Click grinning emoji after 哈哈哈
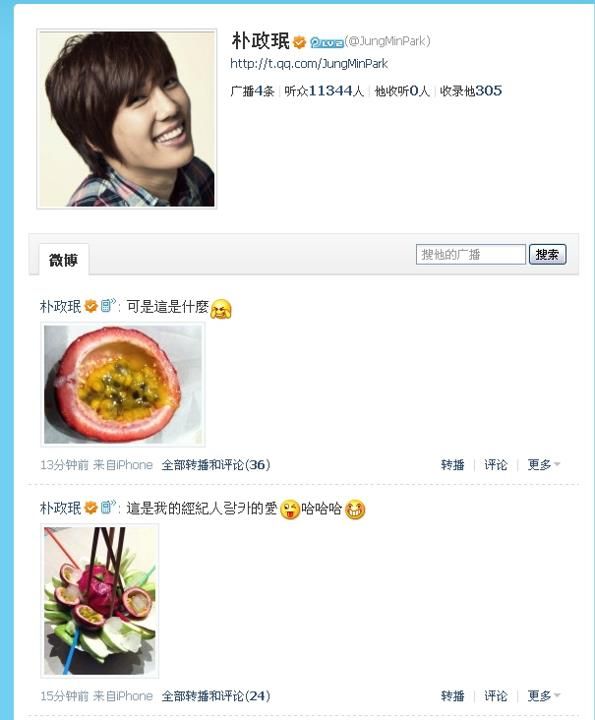Viewport: 595px width, 720px height. (x=354, y=509)
